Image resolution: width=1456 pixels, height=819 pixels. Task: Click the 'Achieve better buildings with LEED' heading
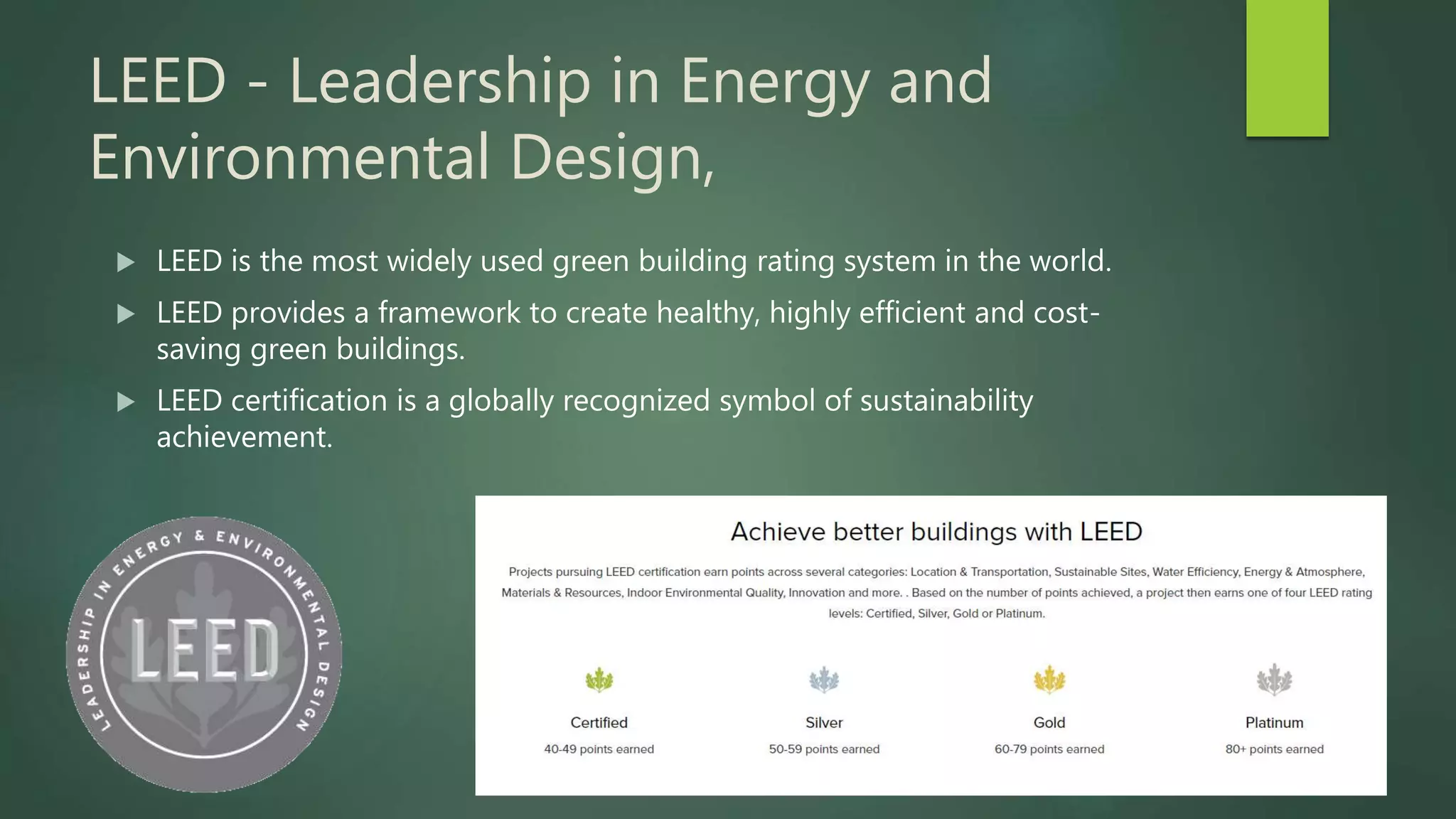point(936,532)
